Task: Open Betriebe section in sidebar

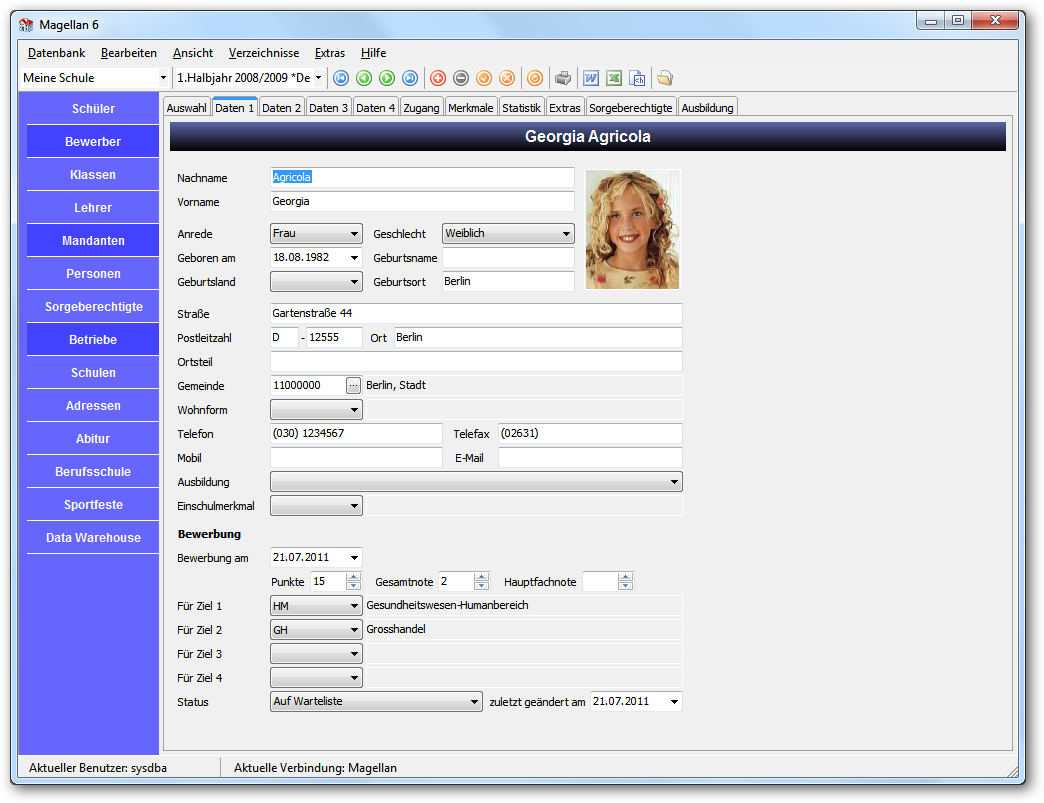Action: 93,340
